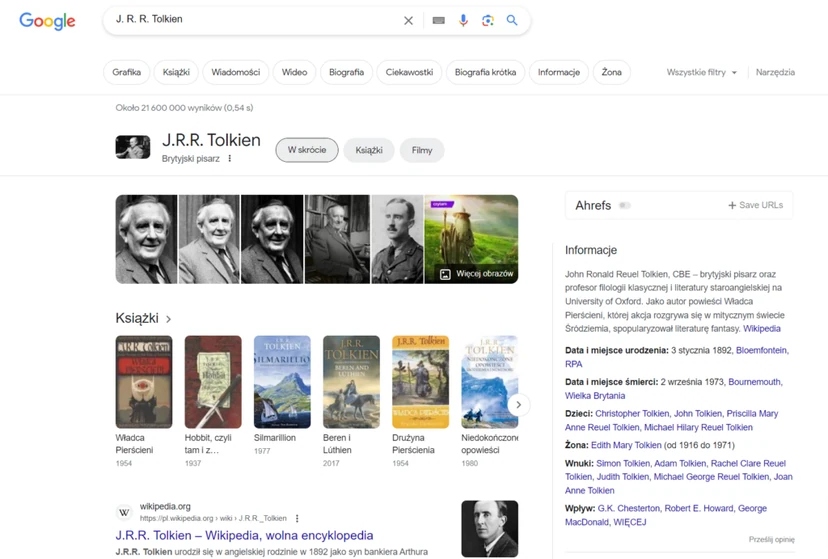The image size is (828, 559).
Task: Select the Grafika filter chip
Action: pos(127,72)
